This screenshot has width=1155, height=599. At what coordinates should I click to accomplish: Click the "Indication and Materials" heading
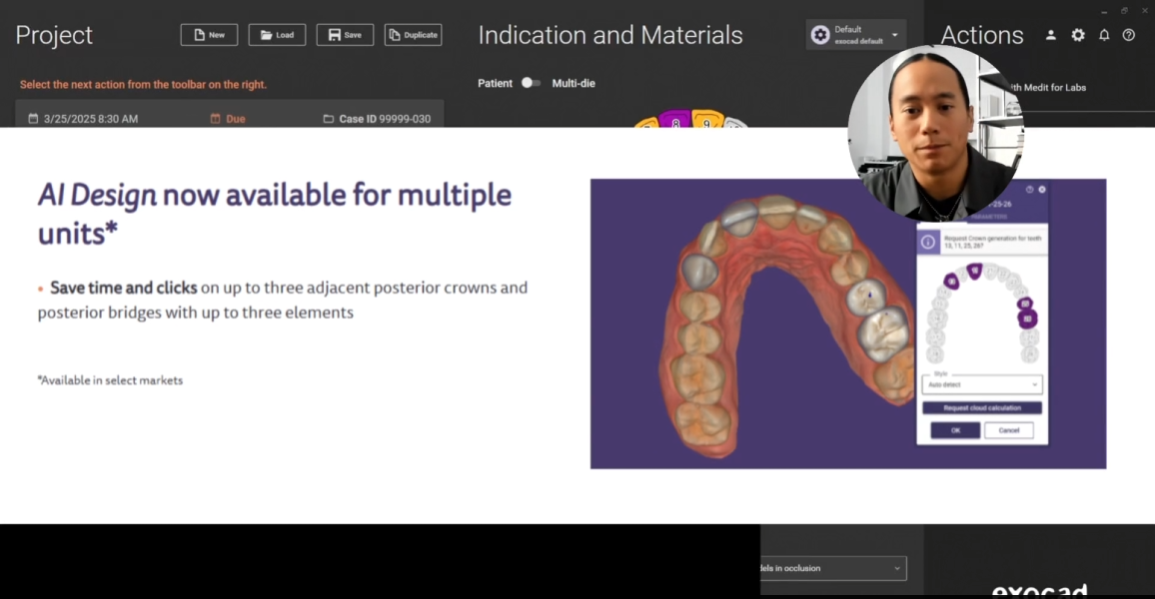610,35
